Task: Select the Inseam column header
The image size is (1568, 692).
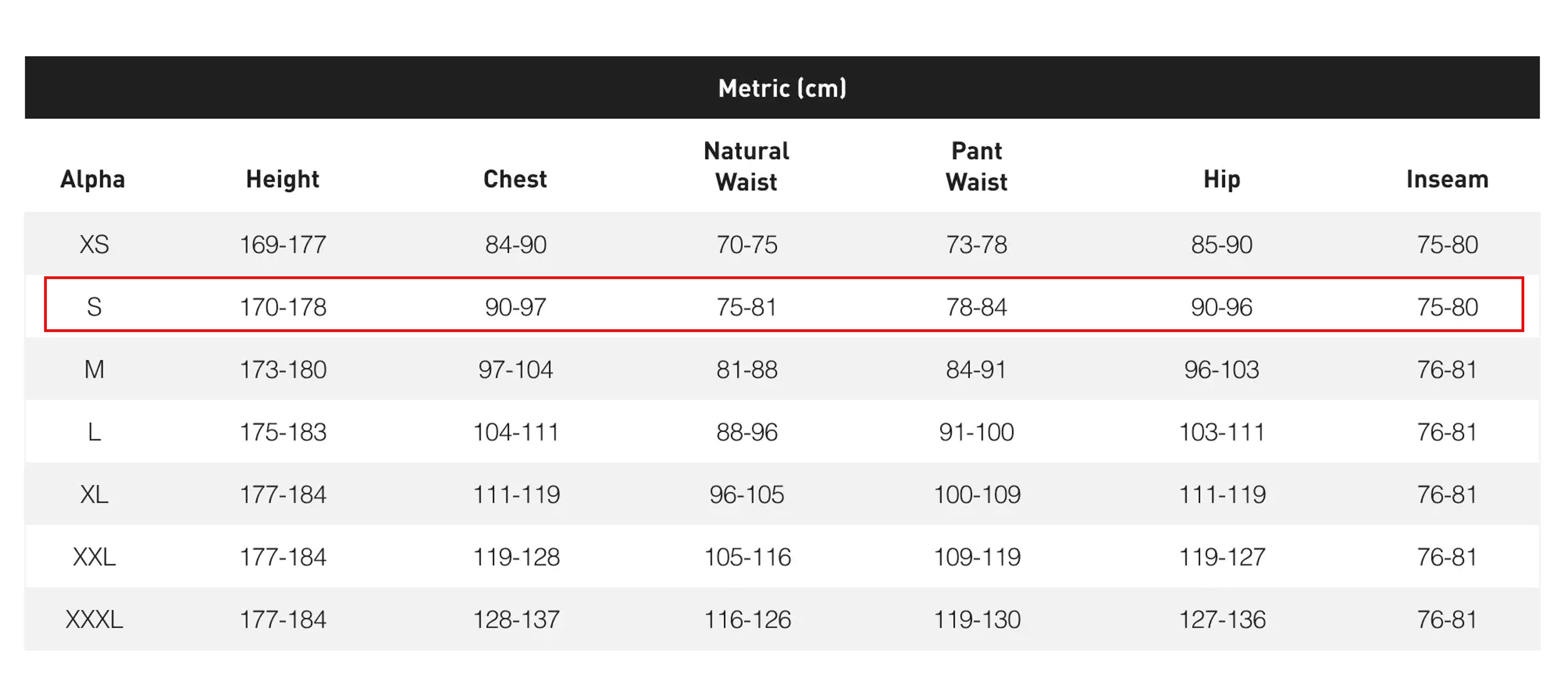Action: (x=1447, y=179)
